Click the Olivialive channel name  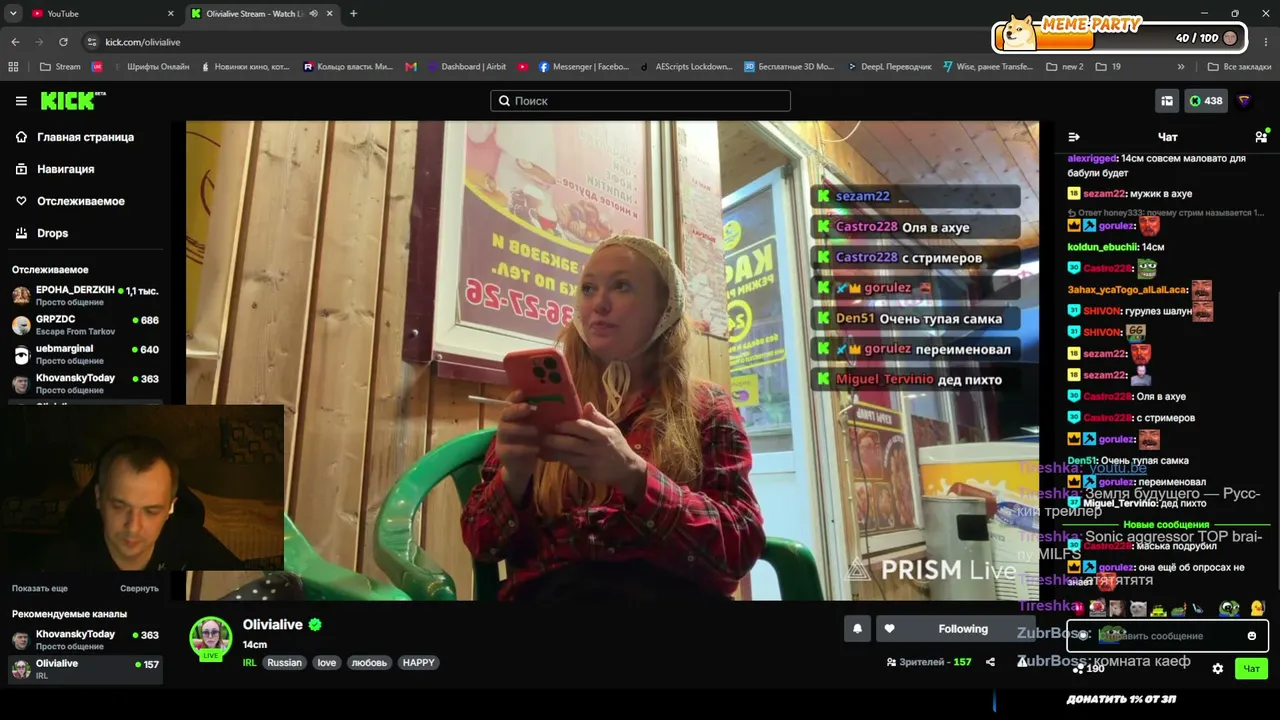point(272,625)
